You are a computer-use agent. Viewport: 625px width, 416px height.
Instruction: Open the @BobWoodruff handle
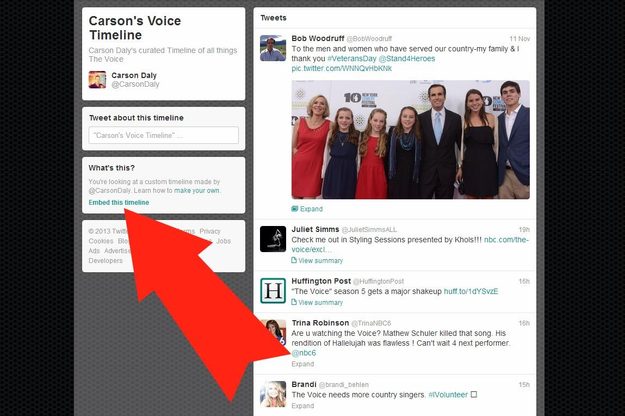click(x=369, y=39)
